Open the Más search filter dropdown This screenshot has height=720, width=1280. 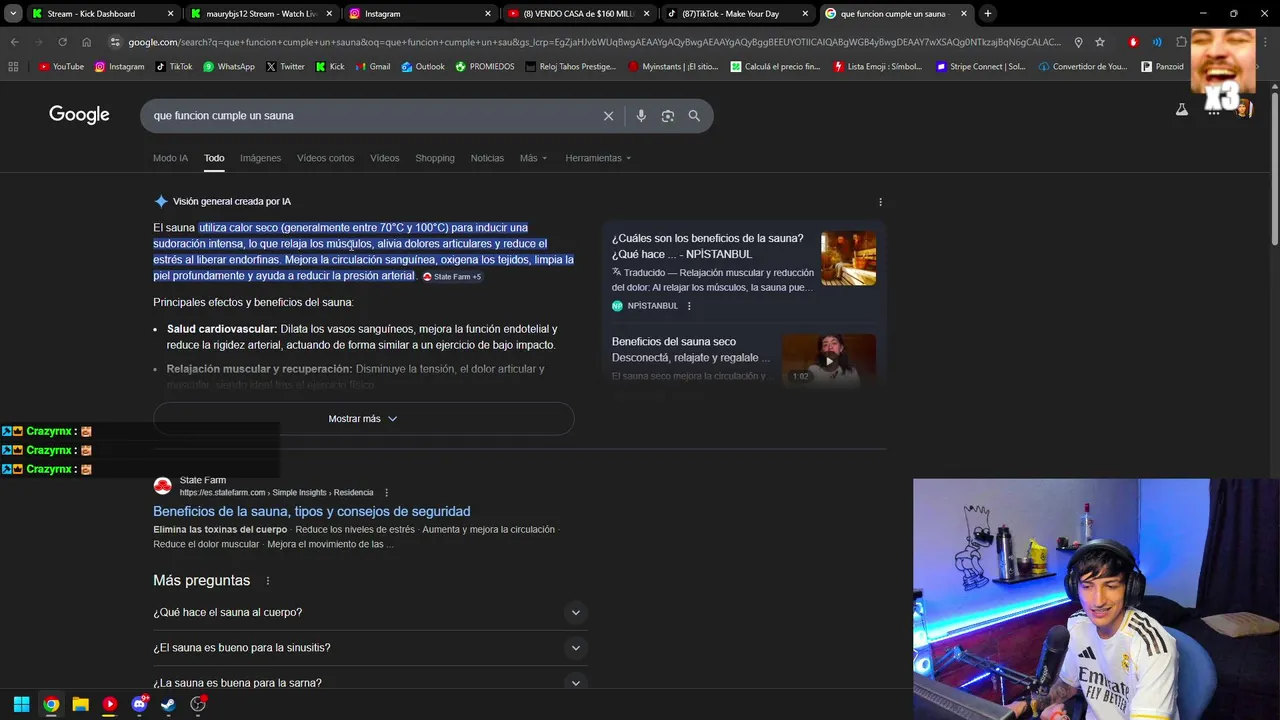tap(533, 158)
